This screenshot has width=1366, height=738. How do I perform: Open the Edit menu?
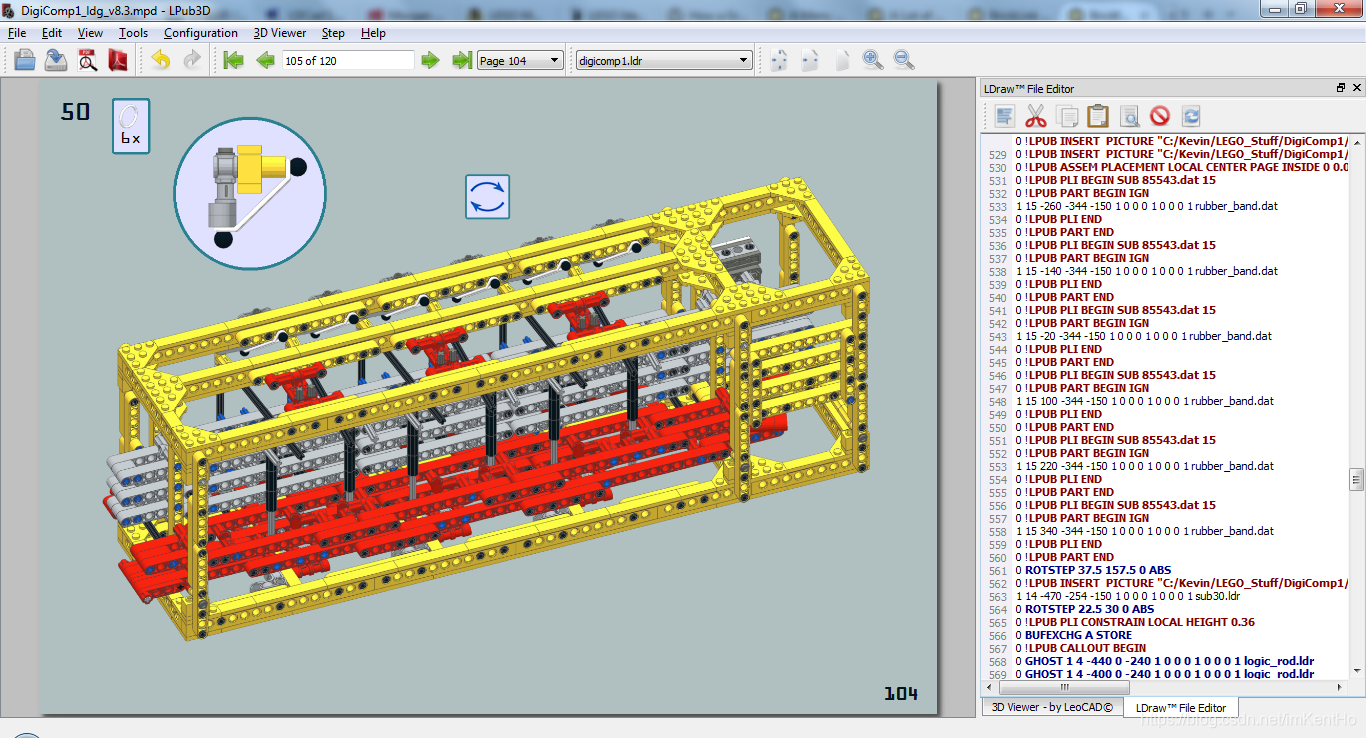(52, 33)
